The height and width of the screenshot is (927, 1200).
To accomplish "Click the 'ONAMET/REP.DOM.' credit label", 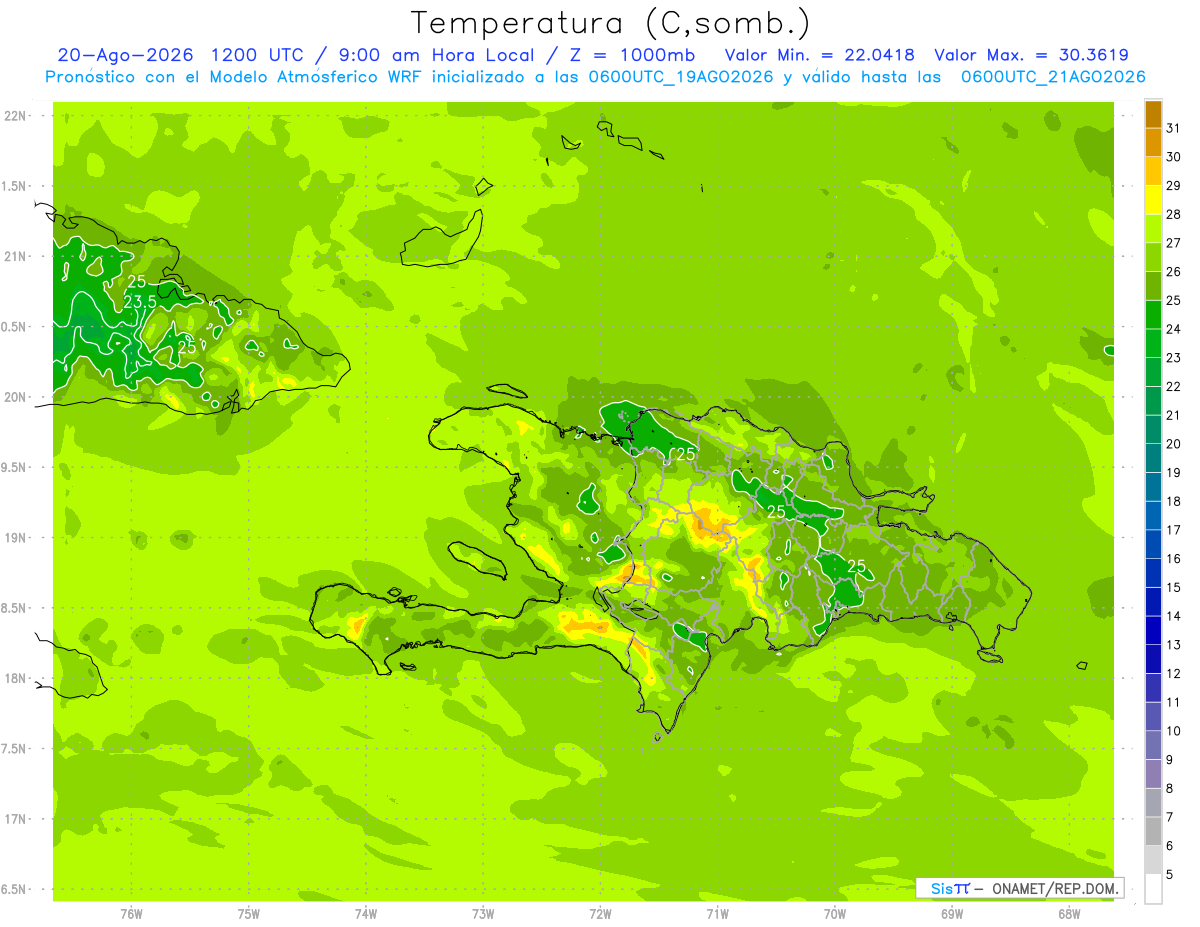I will [x=1053, y=888].
